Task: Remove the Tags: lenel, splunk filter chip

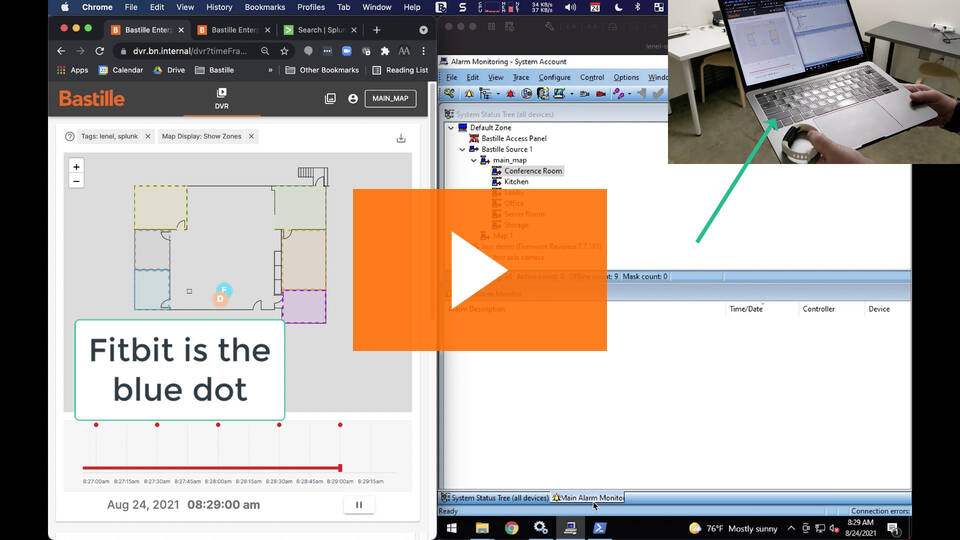Action: click(148, 137)
